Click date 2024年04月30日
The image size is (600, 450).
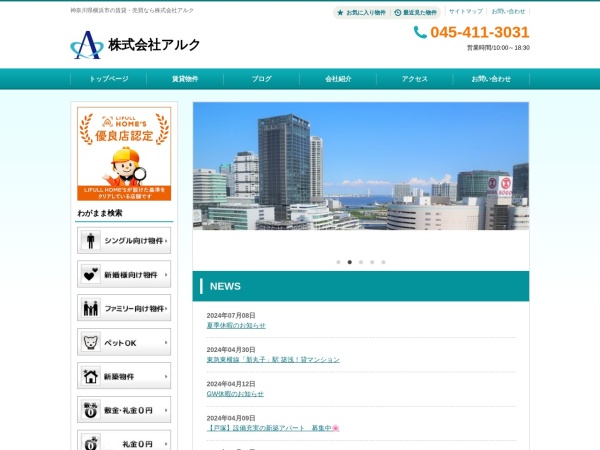pos(231,350)
